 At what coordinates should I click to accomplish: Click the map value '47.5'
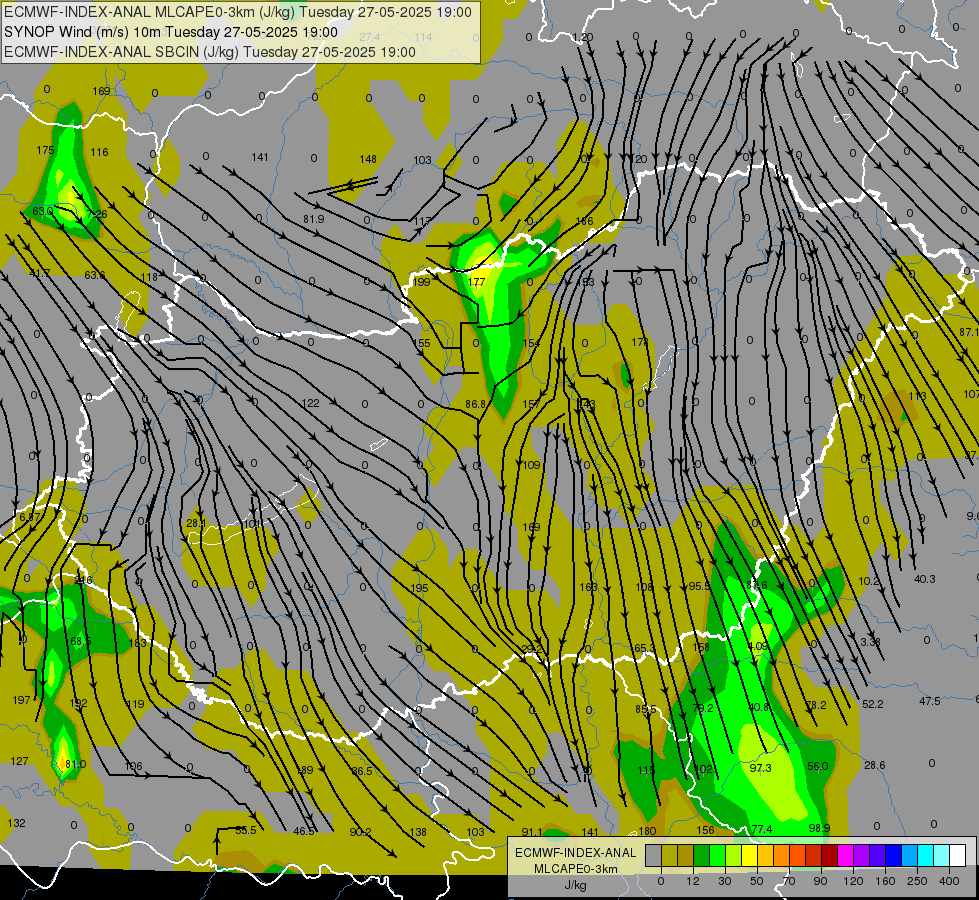tap(929, 701)
